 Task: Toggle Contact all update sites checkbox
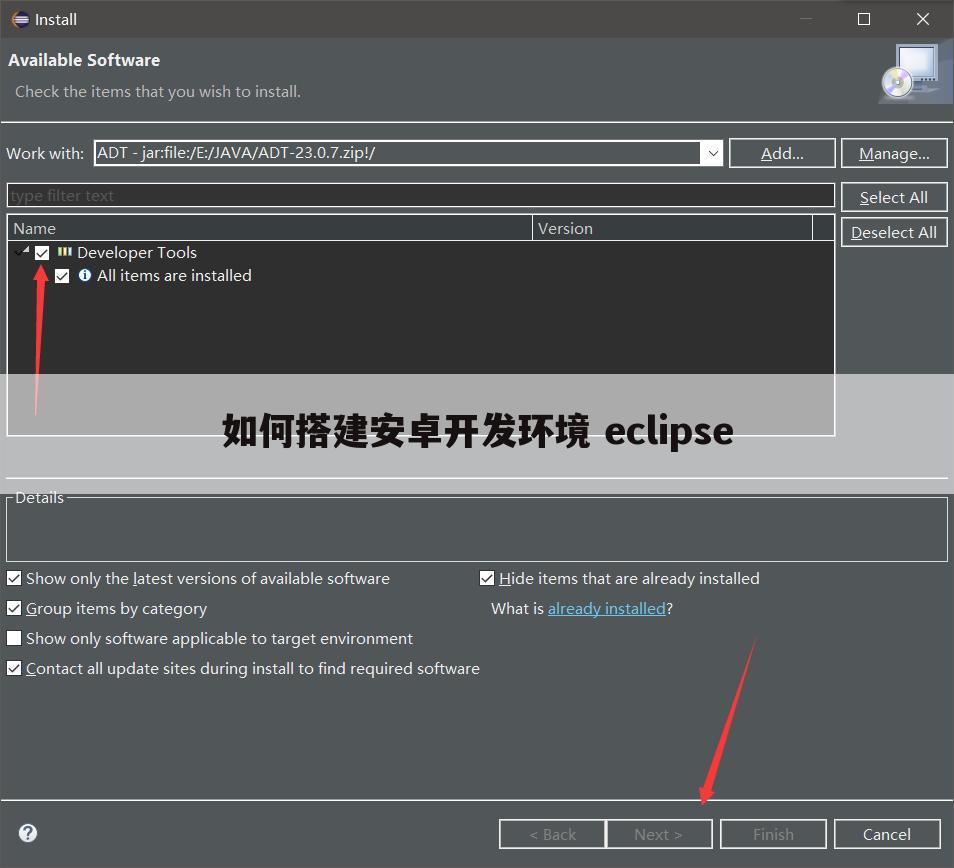tap(14, 668)
